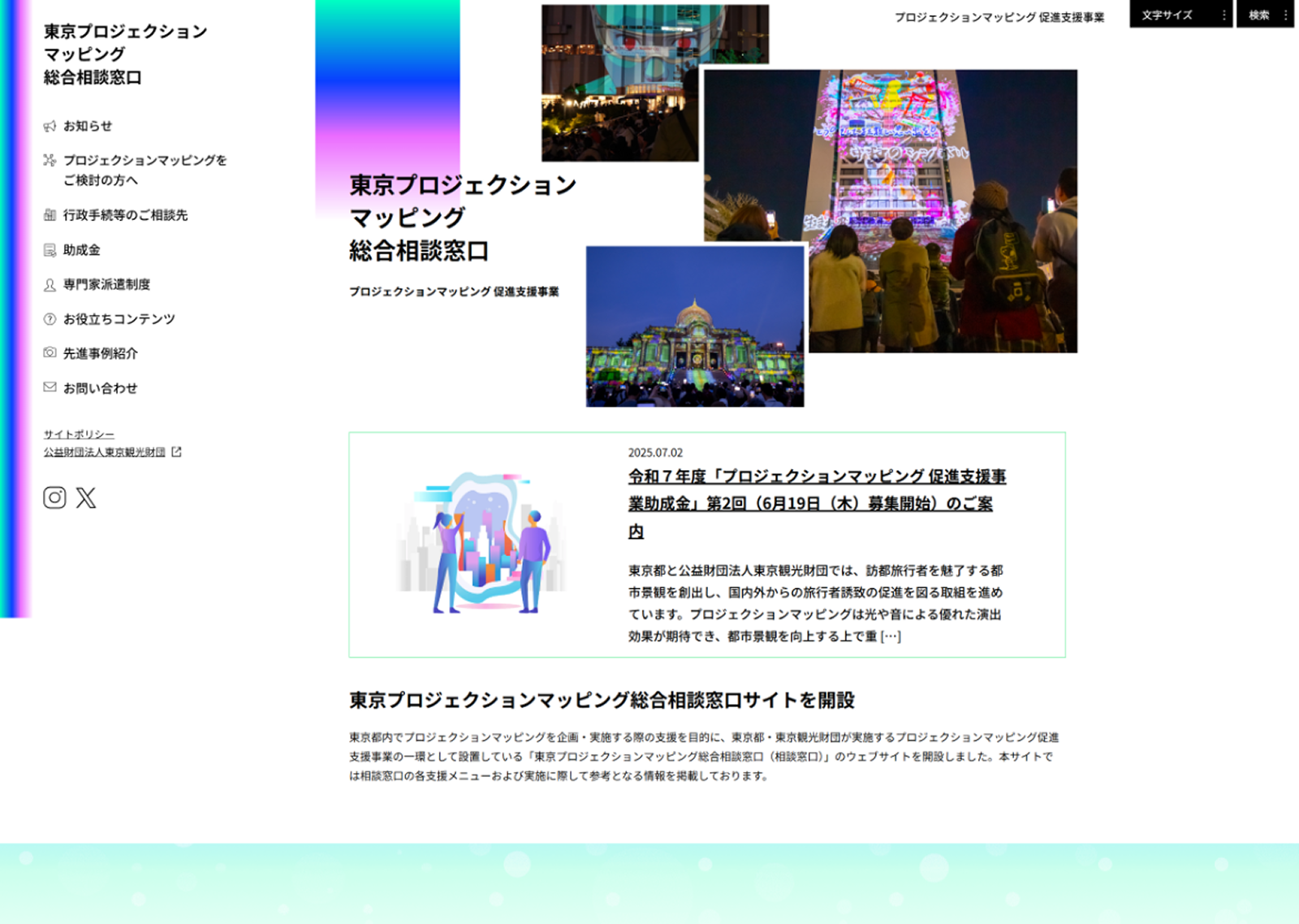Click the camera icon beside 先進事例紹介
The height and width of the screenshot is (924, 1299).
(50, 352)
